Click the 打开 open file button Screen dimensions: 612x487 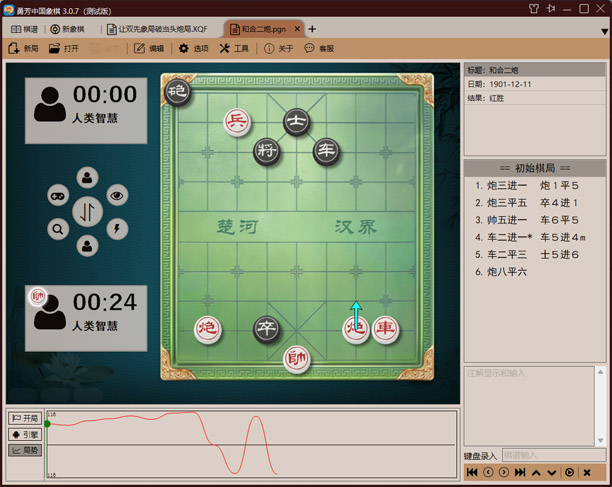coord(64,48)
